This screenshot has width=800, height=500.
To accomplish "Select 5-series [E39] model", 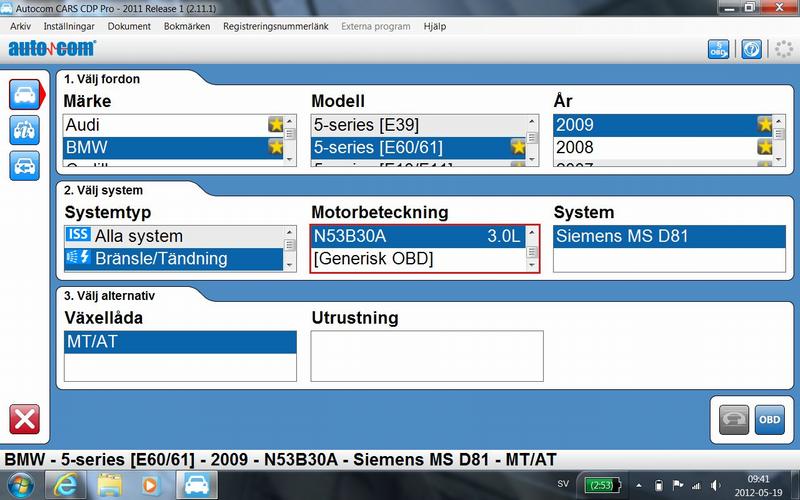I will [x=365, y=125].
